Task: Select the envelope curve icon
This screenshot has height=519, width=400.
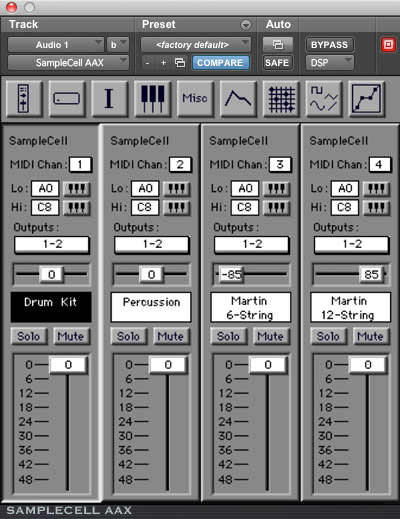Action: pyautogui.click(x=238, y=99)
